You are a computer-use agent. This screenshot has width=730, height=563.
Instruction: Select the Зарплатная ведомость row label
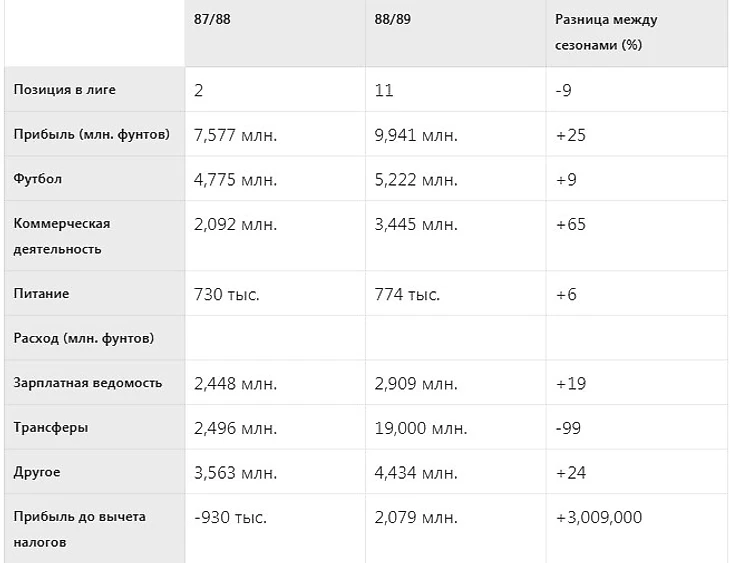pos(88,383)
